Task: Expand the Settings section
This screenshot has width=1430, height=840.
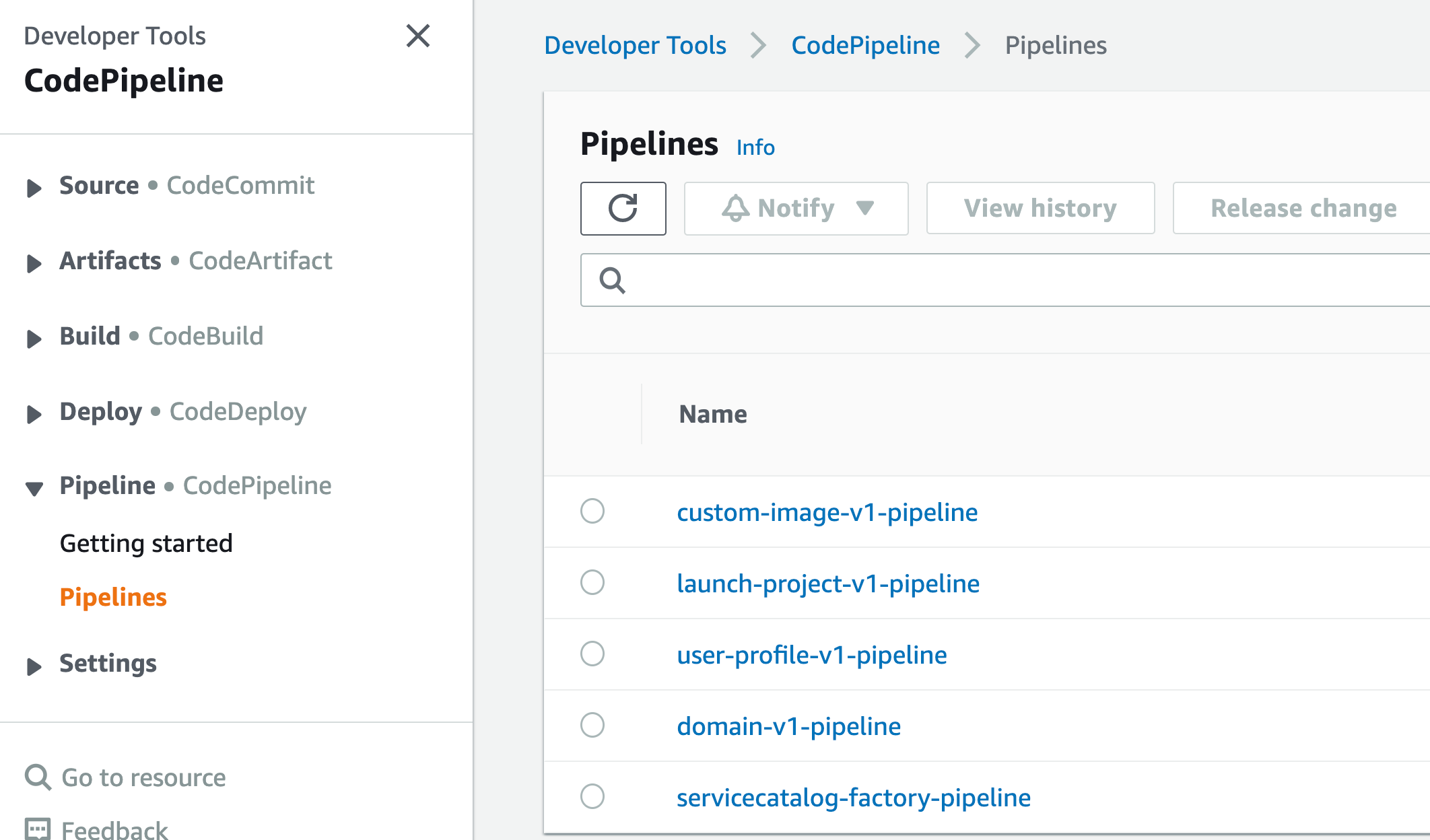Action: pos(34,666)
